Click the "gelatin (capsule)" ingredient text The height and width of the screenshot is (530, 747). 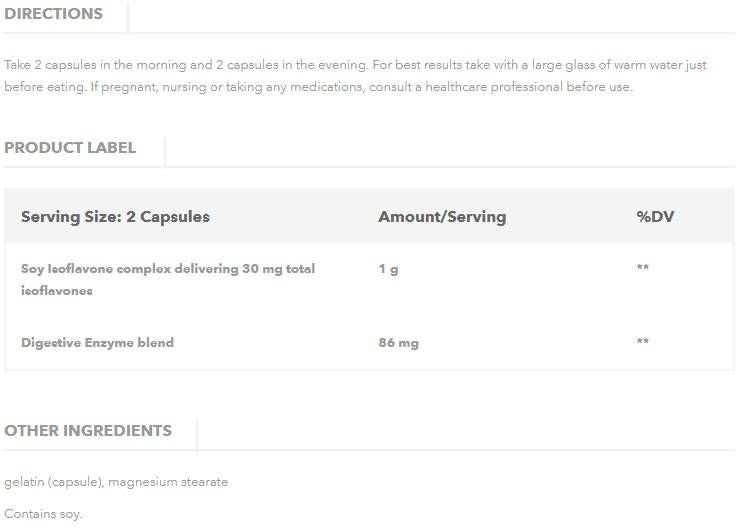53,482
